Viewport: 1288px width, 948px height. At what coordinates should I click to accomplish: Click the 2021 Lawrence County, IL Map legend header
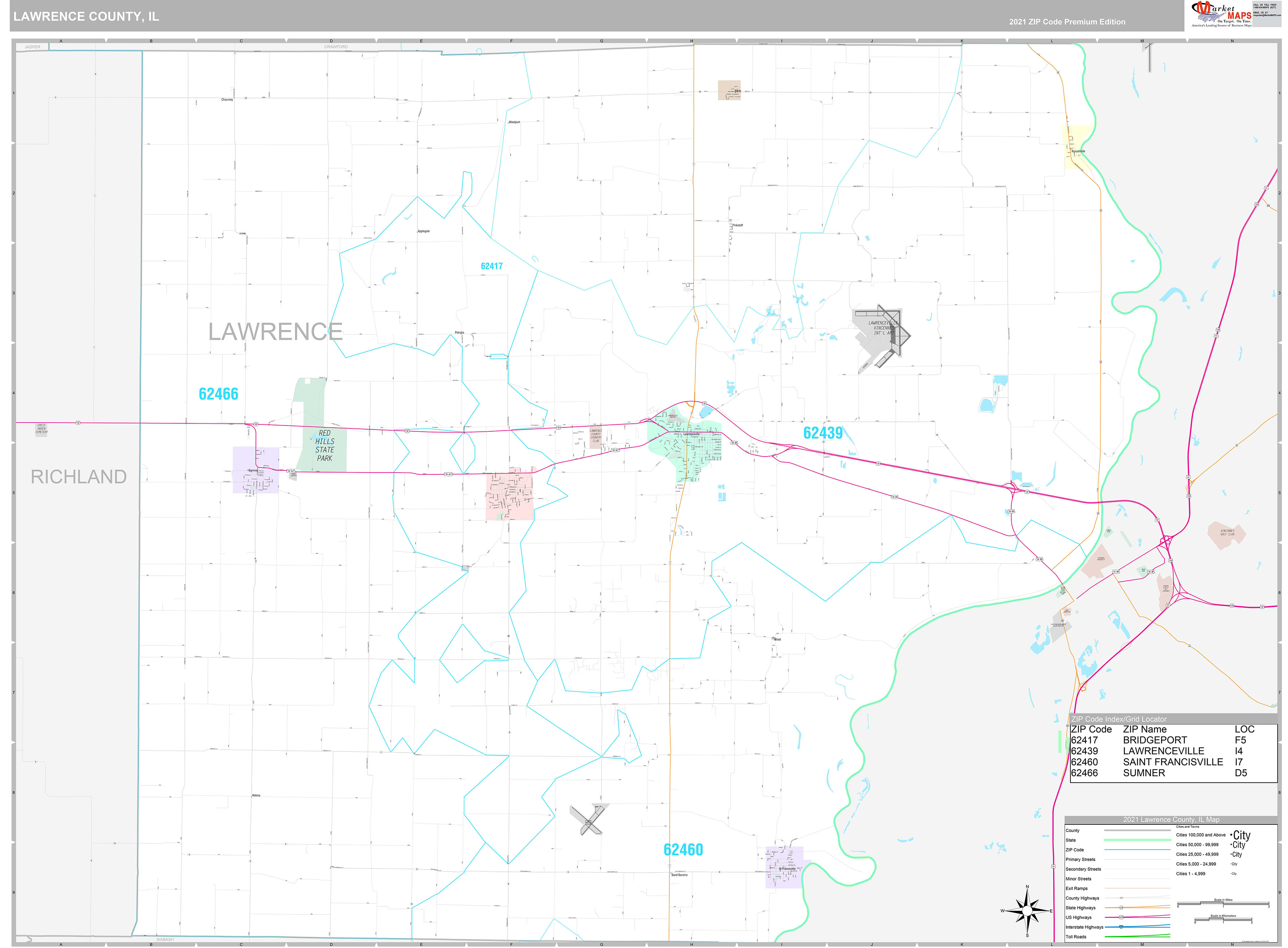(x=1171, y=819)
